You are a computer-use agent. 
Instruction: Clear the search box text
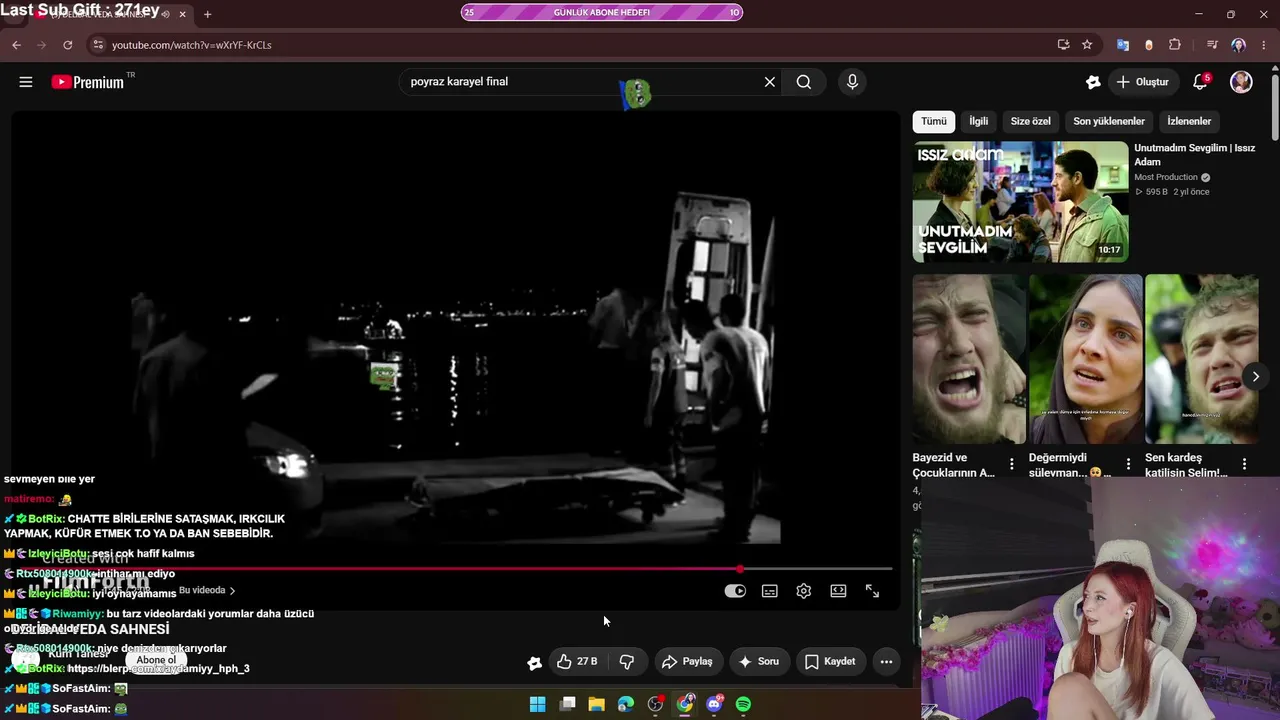[770, 82]
